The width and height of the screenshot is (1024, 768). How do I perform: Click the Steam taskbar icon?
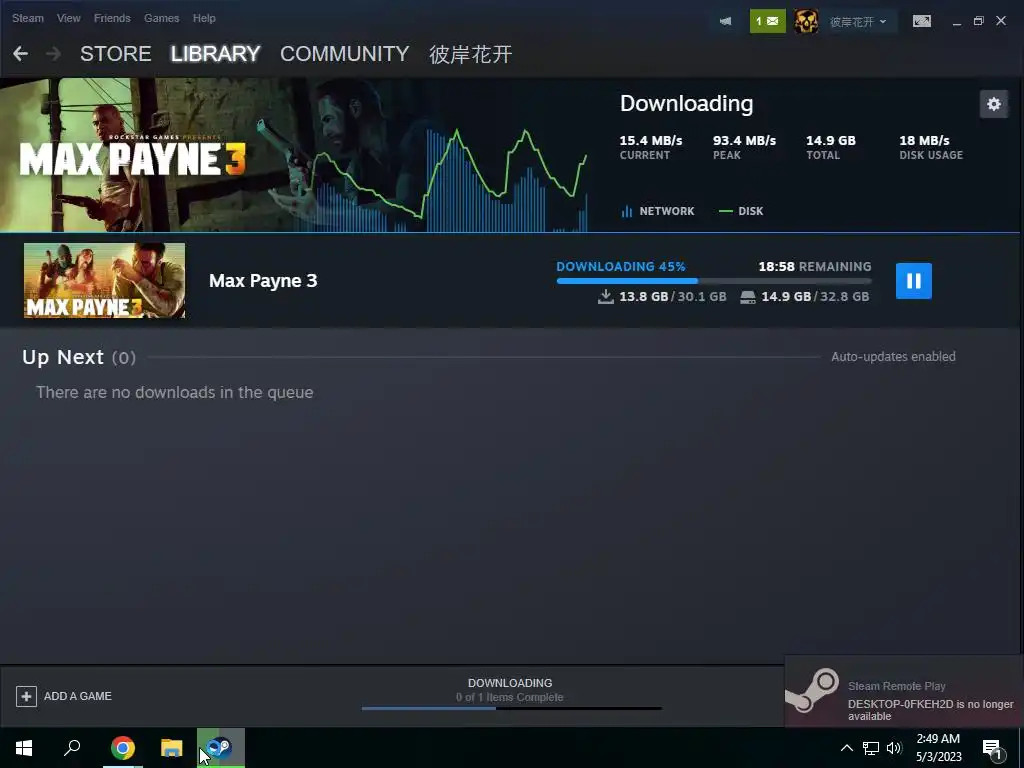click(221, 748)
